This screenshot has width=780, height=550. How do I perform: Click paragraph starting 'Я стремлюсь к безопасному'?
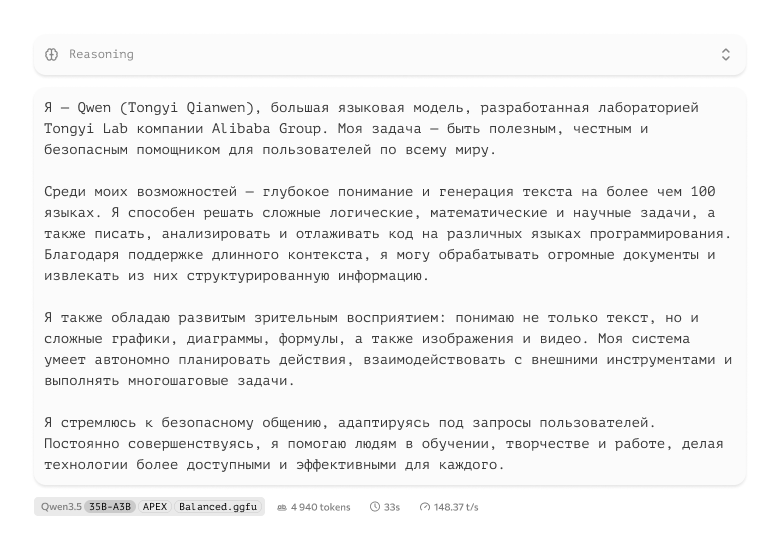pos(384,444)
